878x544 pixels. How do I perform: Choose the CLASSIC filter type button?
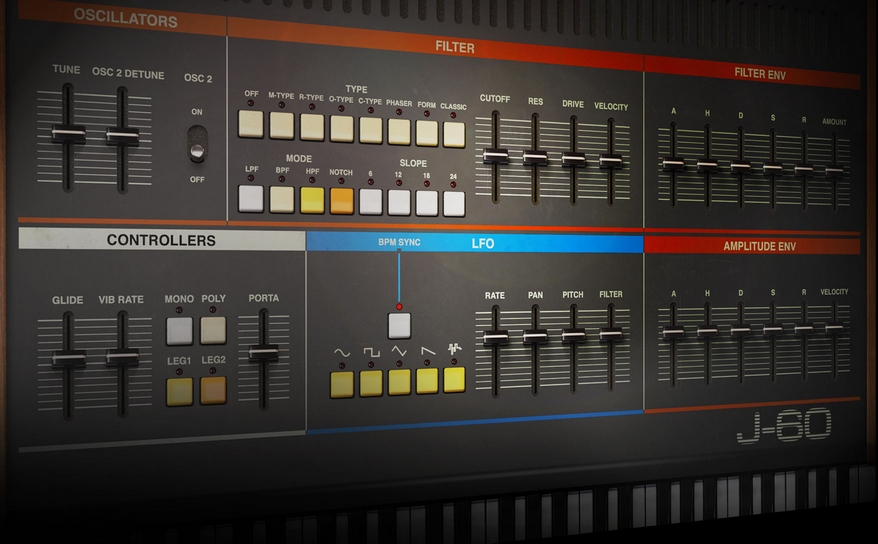point(454,135)
